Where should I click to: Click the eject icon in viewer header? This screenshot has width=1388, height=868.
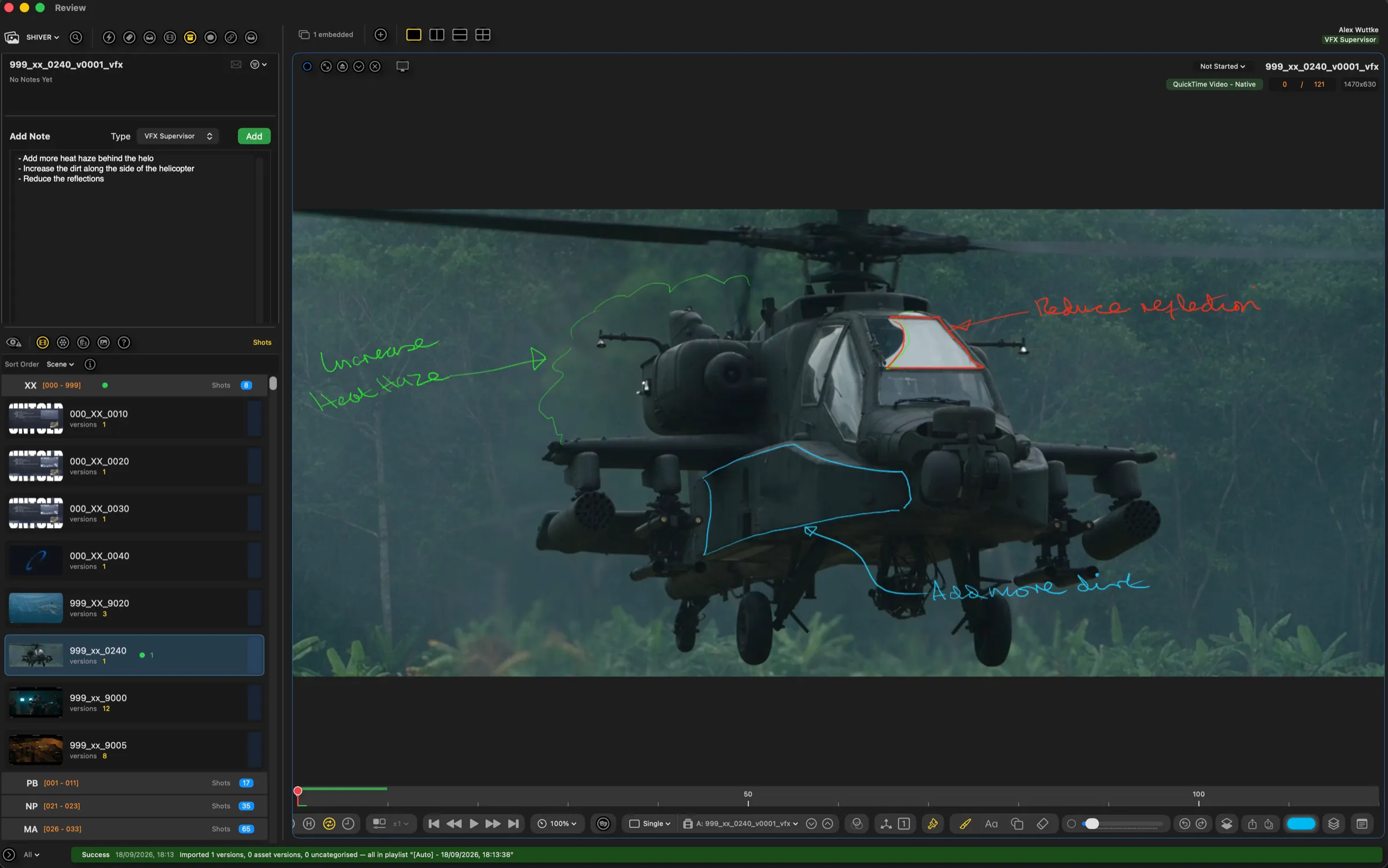(342, 67)
